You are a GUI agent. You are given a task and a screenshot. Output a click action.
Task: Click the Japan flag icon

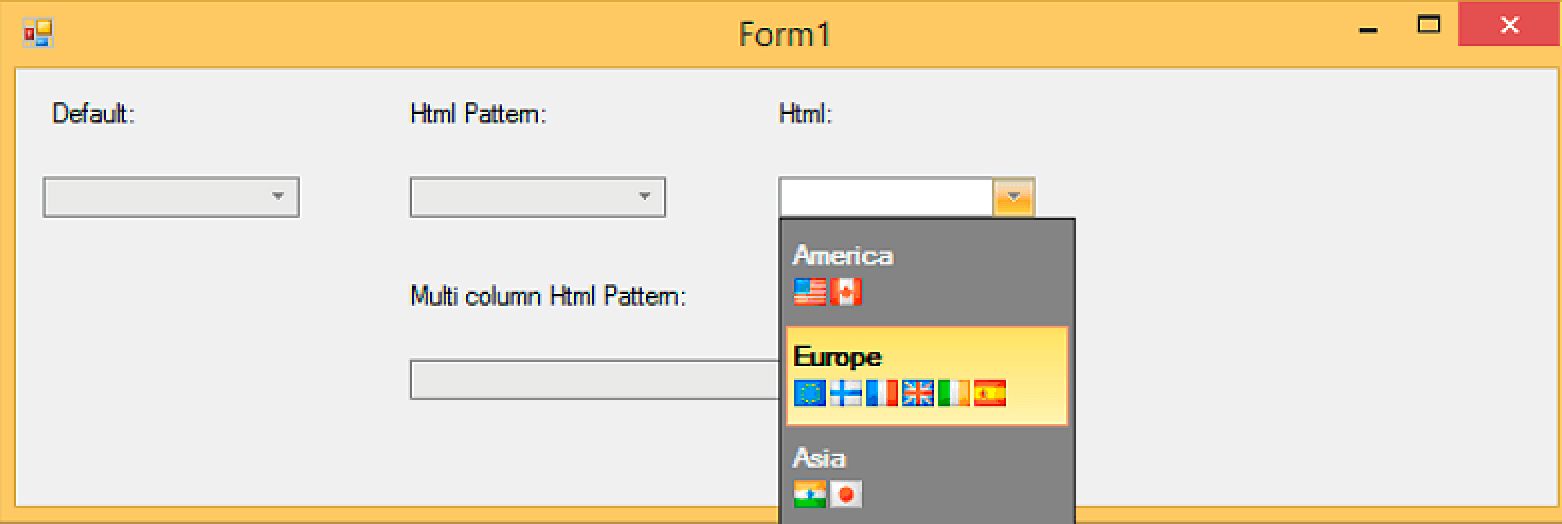846,494
